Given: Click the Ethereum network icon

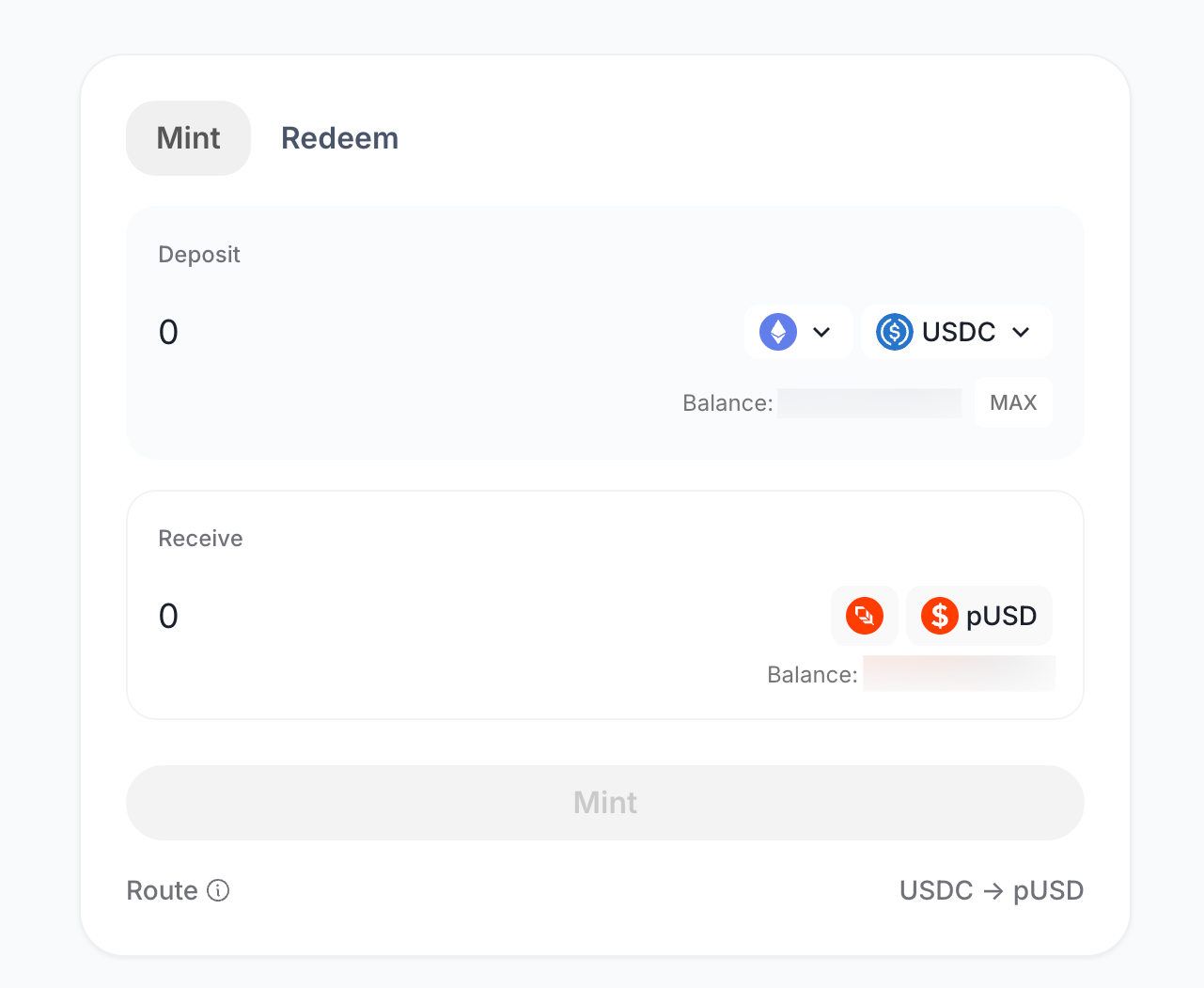Looking at the screenshot, I should tap(778, 332).
